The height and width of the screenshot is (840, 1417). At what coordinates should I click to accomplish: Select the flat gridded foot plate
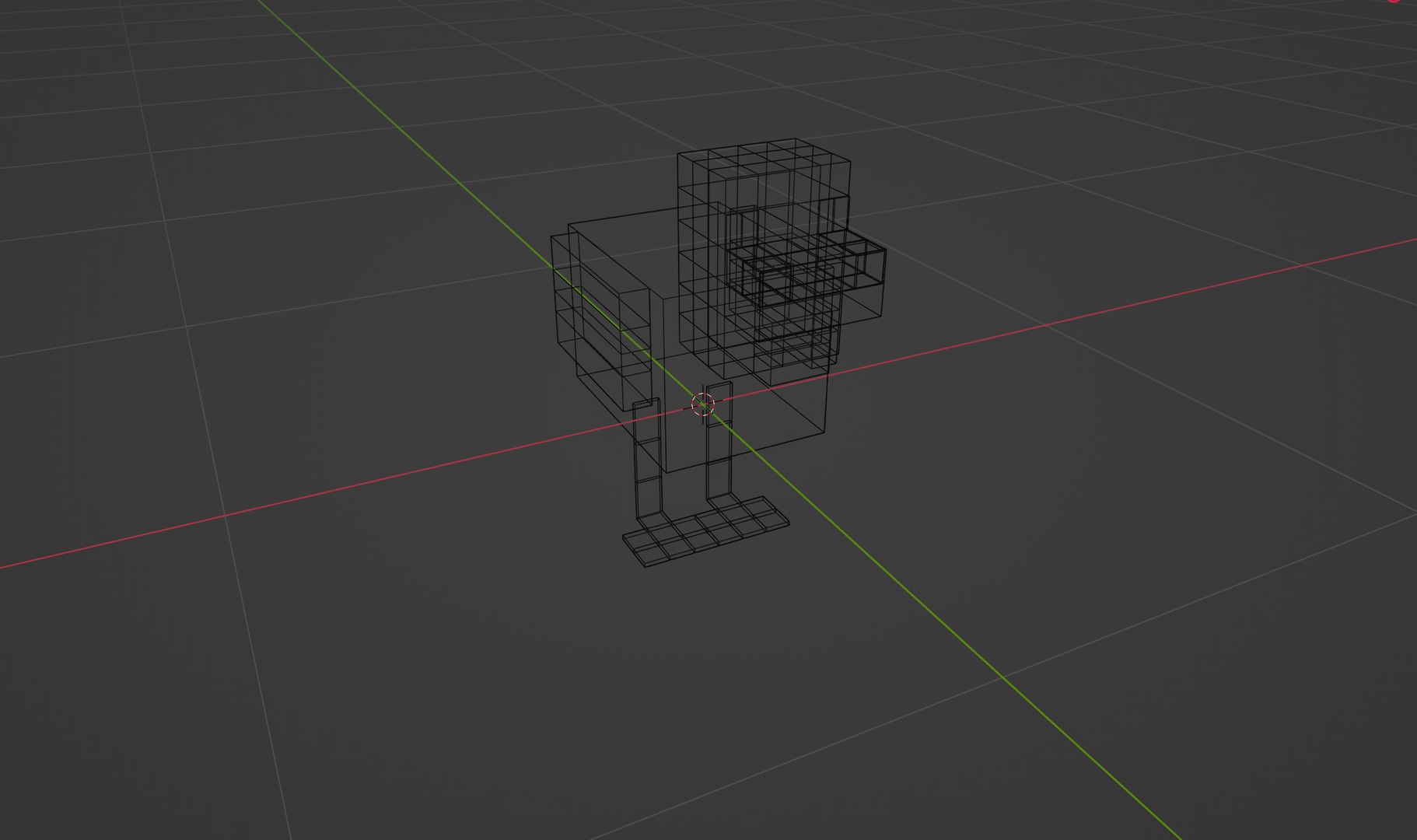click(x=706, y=532)
